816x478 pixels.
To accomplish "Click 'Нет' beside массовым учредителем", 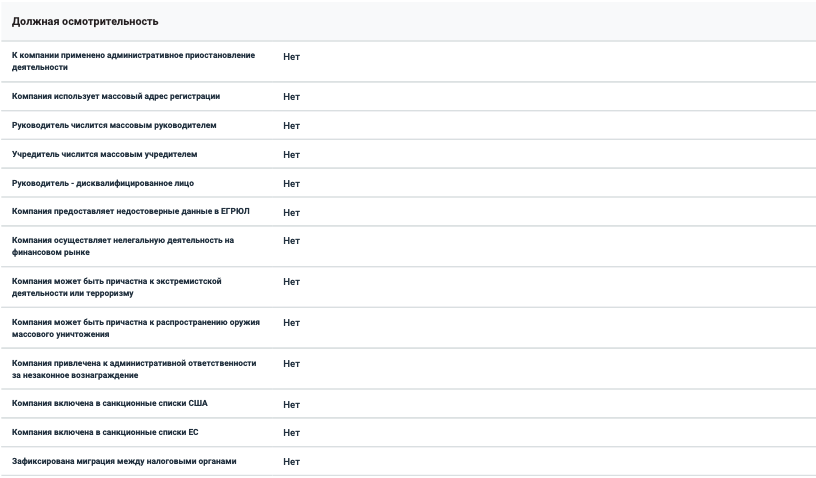I will (291, 155).
